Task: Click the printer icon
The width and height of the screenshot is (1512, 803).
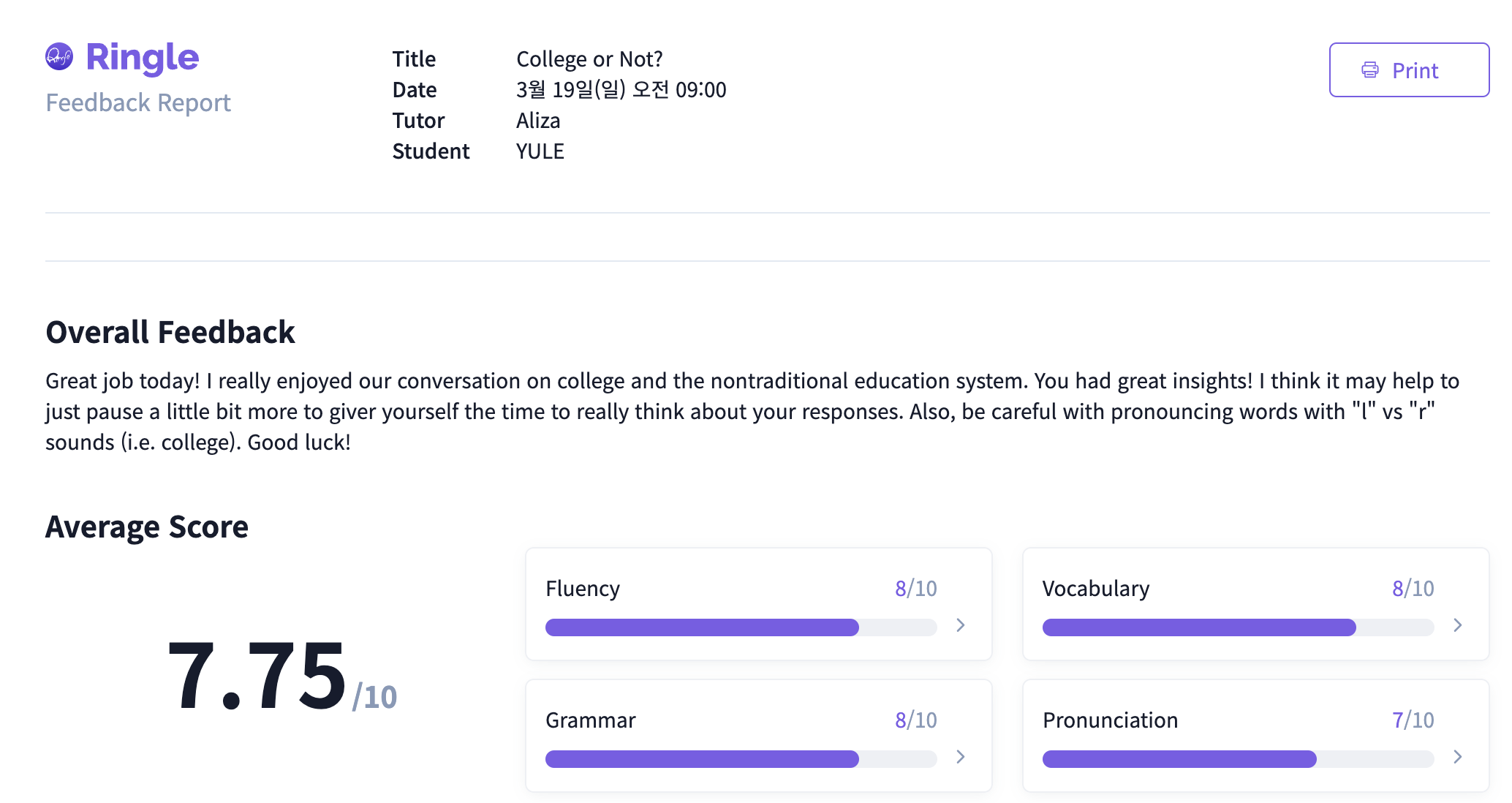Action: (1369, 70)
